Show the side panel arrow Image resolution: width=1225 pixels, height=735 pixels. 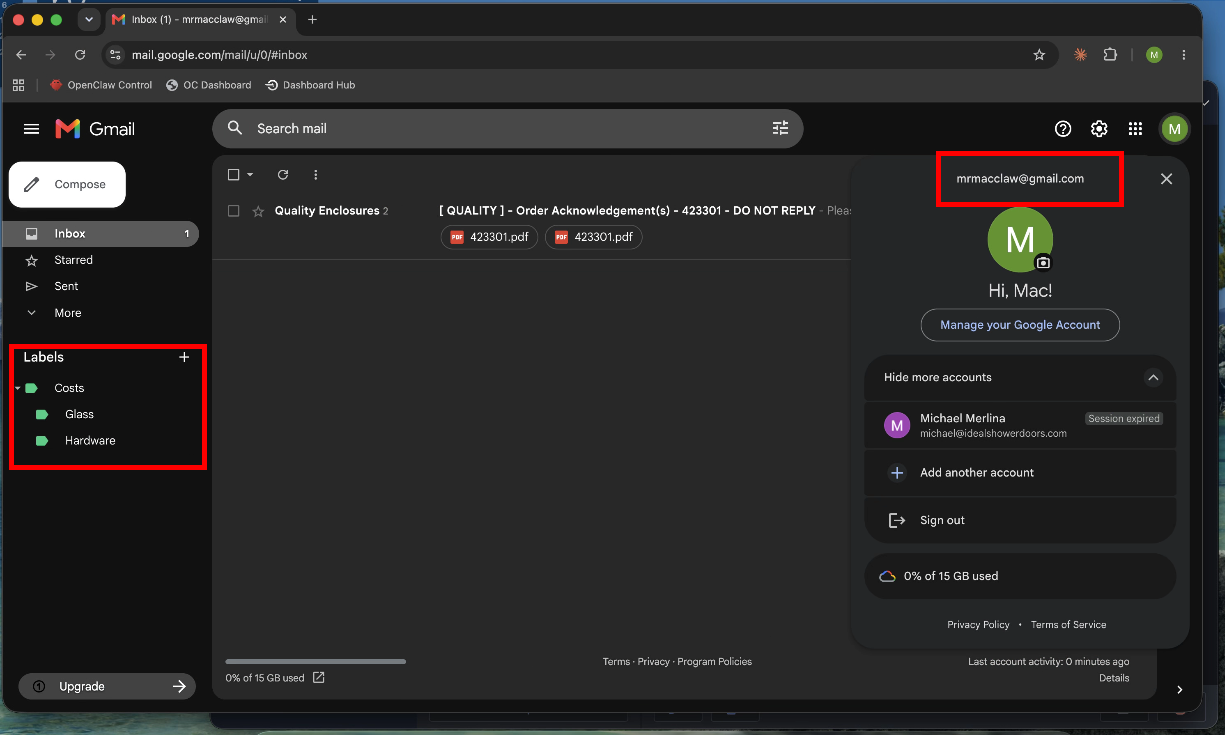pos(1180,689)
